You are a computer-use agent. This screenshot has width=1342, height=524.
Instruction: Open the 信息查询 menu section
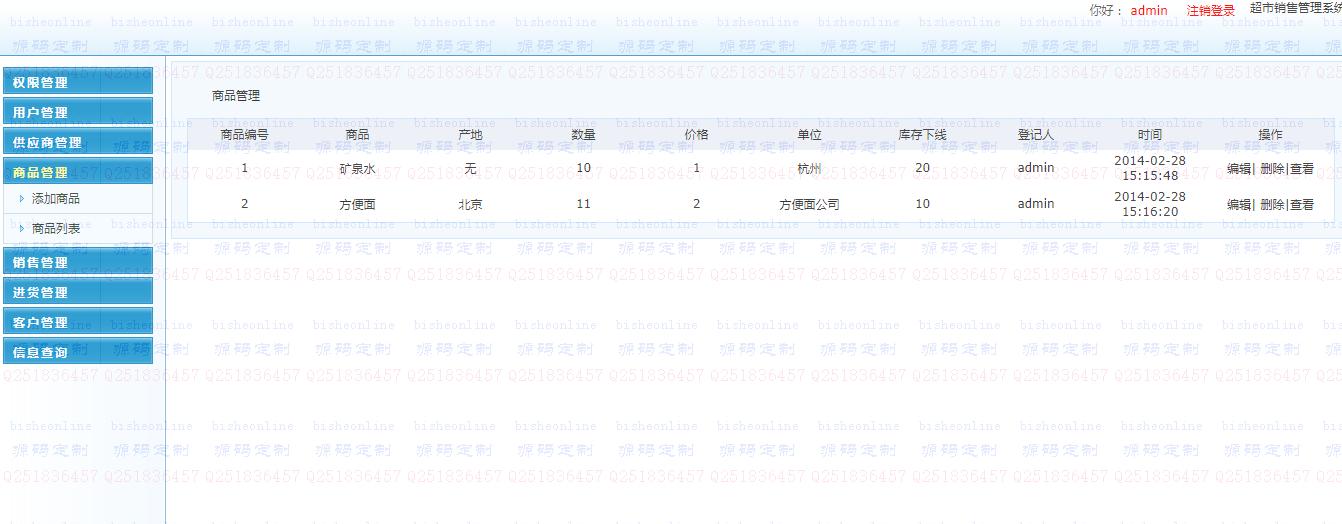77,352
